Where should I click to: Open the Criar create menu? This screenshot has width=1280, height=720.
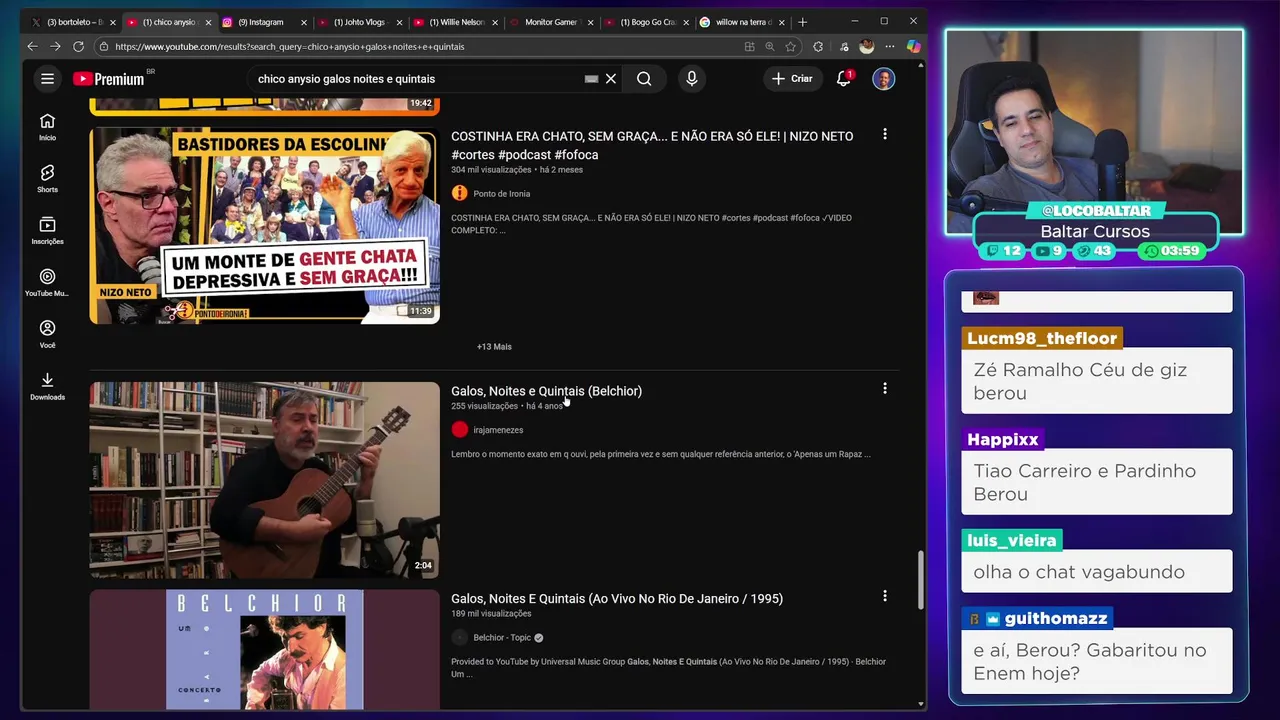click(x=793, y=79)
